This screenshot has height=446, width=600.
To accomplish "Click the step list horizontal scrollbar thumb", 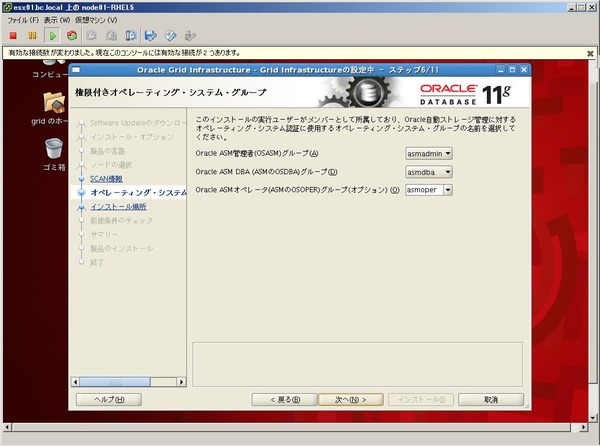I will tap(115, 382).
